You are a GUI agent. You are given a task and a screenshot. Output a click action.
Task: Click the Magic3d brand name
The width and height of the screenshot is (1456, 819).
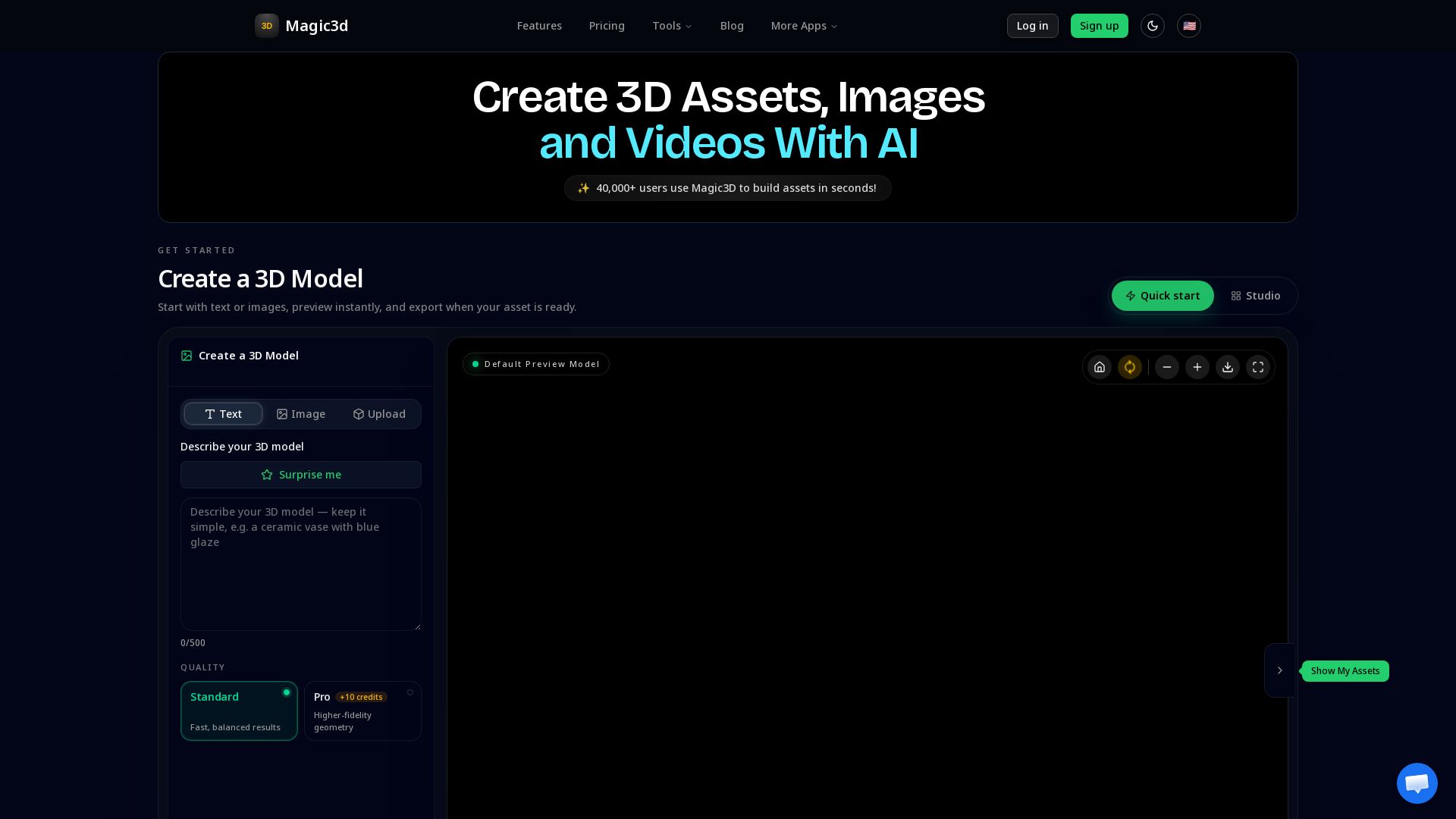[x=317, y=26]
